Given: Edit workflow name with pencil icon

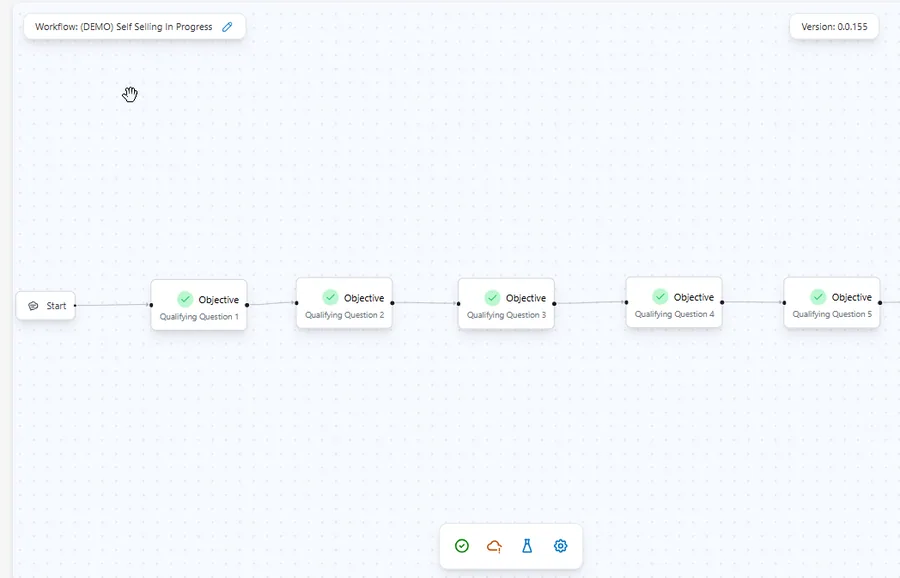Looking at the screenshot, I should click(x=227, y=27).
